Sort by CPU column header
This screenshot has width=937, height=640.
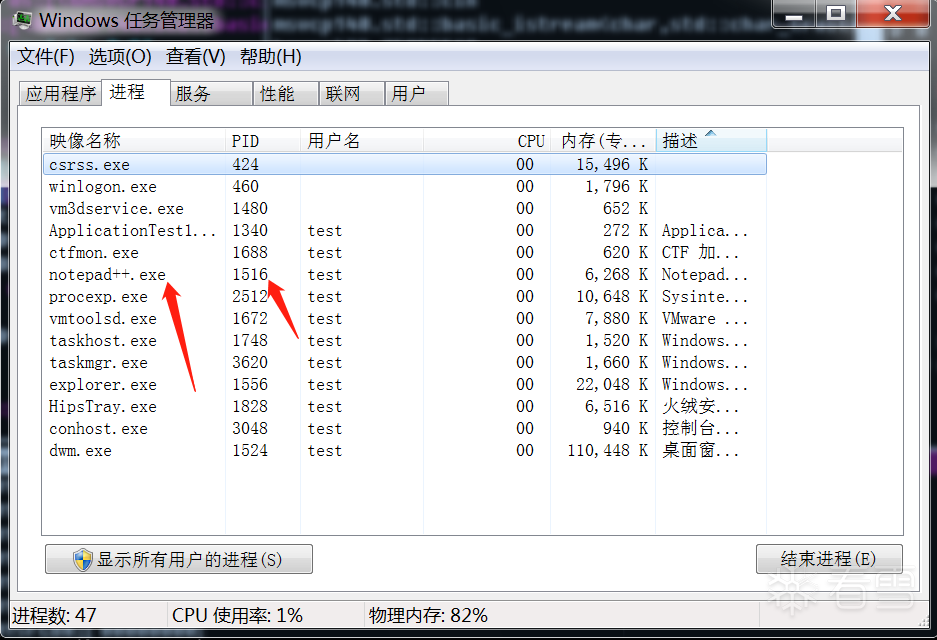click(x=486, y=141)
